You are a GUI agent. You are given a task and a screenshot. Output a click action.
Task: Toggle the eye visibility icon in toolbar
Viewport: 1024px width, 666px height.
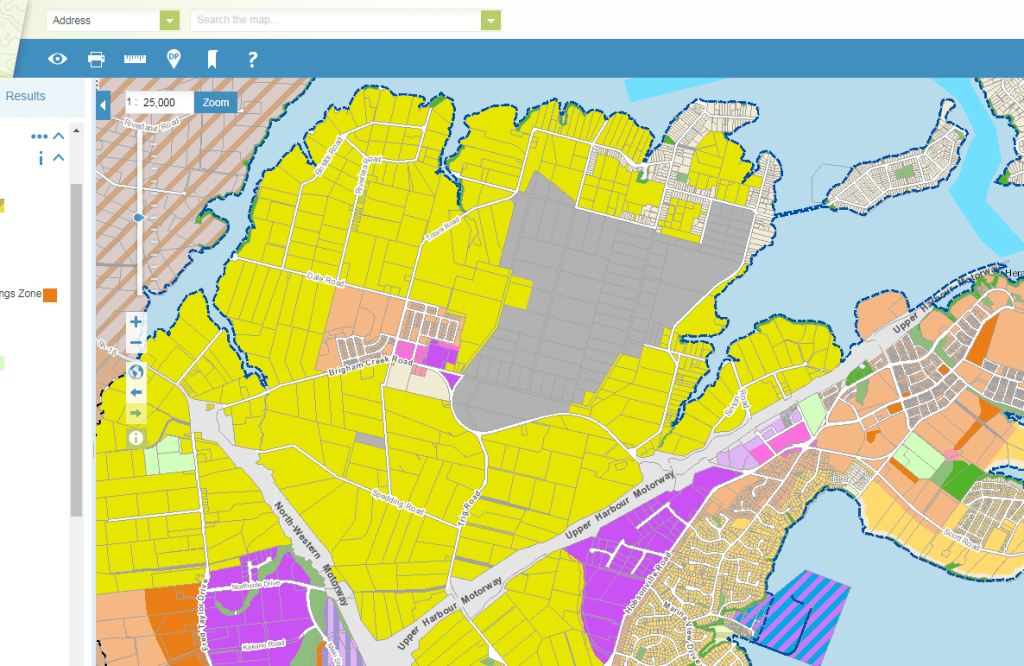(58, 59)
